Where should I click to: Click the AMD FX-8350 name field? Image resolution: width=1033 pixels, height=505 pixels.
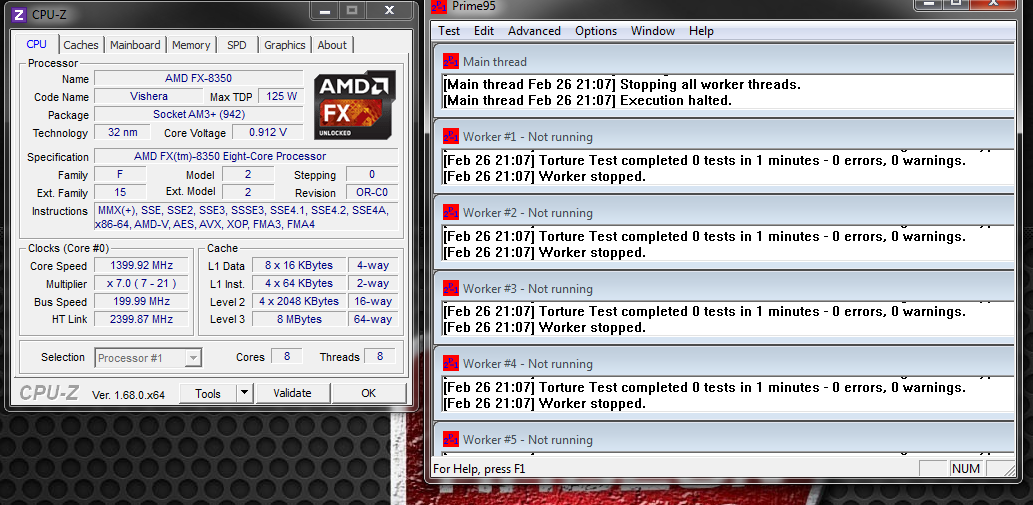click(198, 78)
